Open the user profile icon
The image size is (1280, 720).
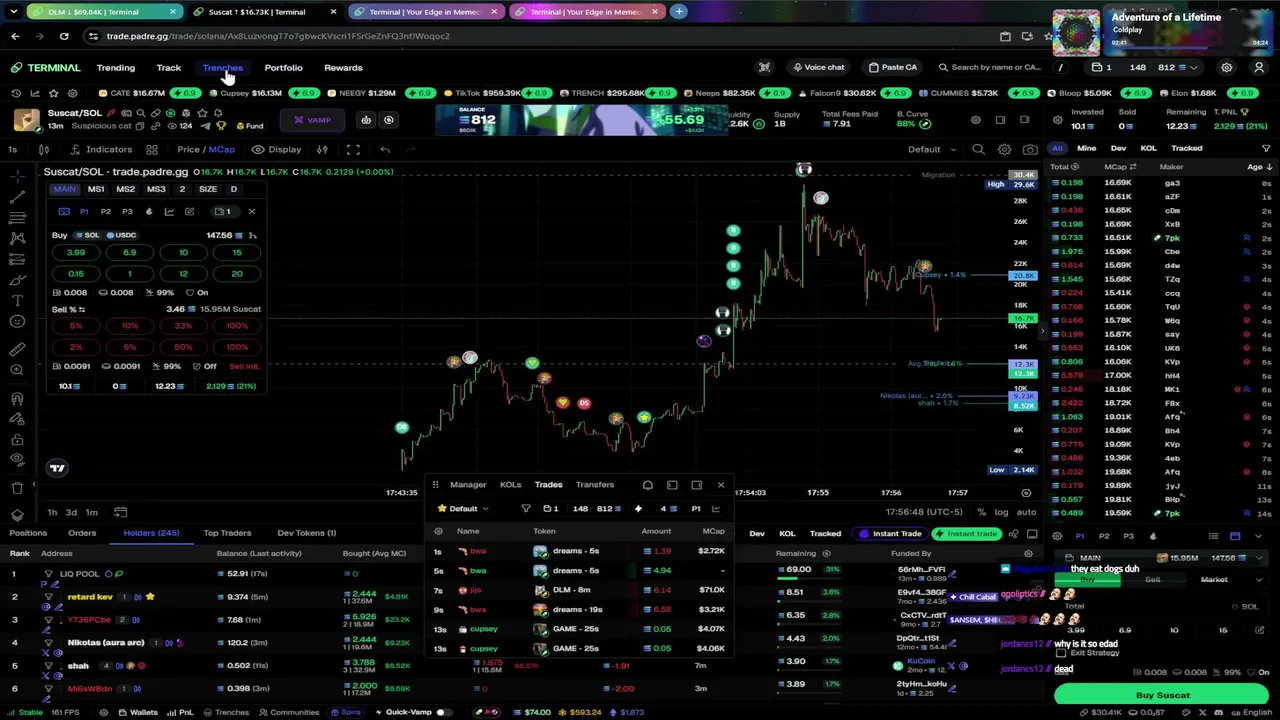tap(1259, 67)
